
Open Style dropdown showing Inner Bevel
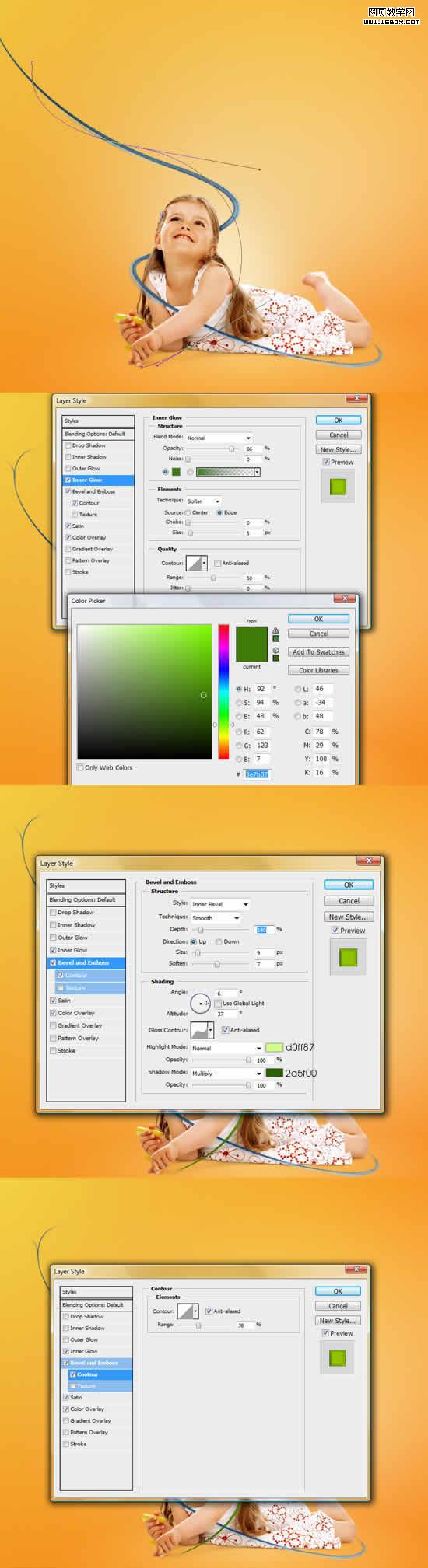click(220, 904)
